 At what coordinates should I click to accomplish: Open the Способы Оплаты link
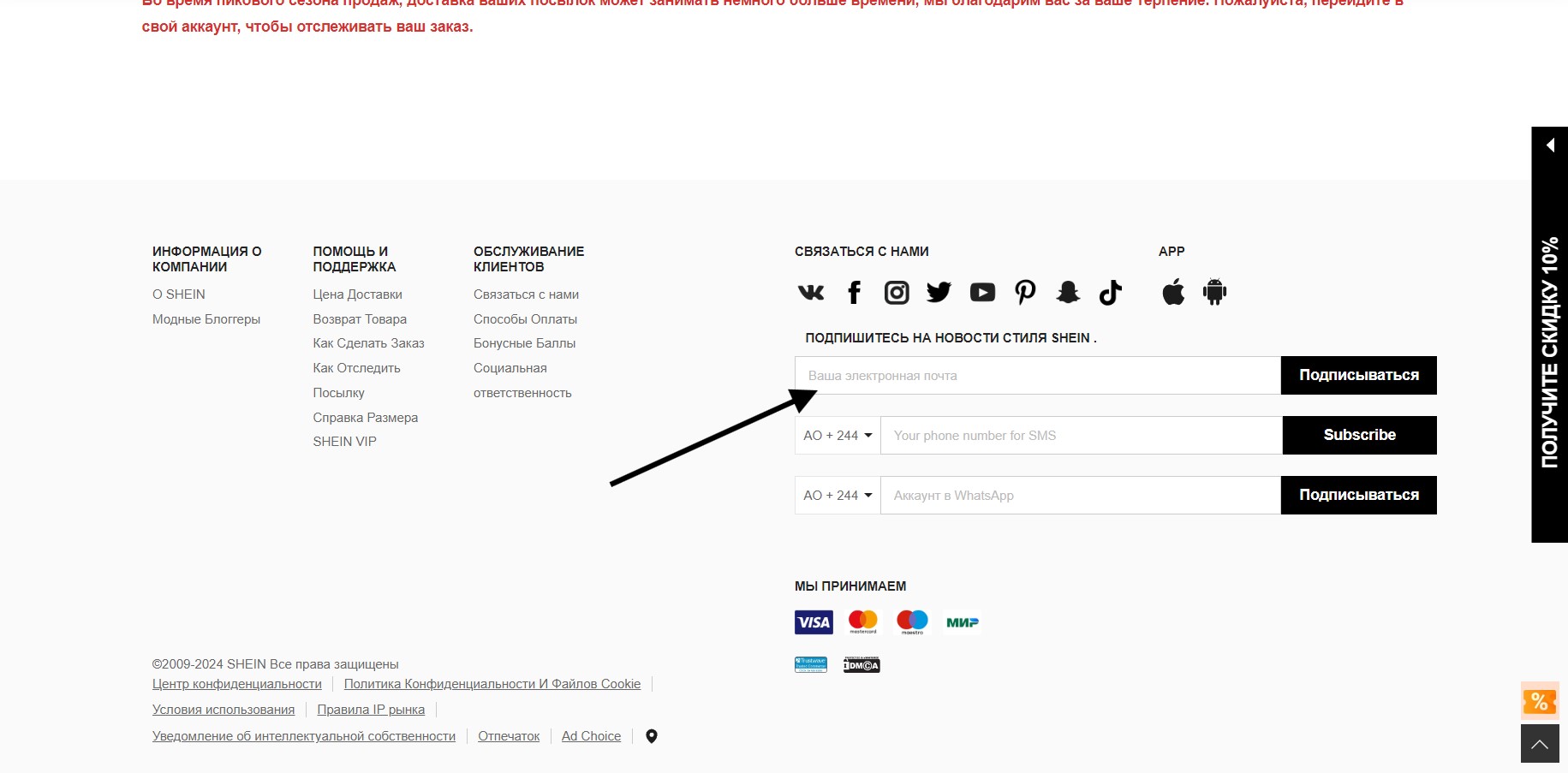point(525,319)
